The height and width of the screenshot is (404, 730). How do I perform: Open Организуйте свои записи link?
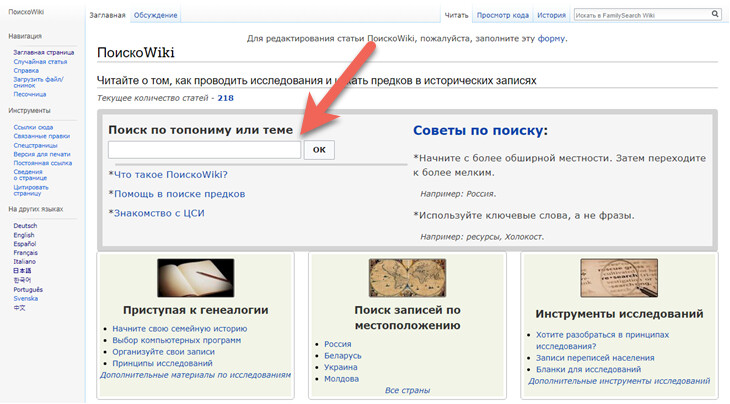coord(163,352)
